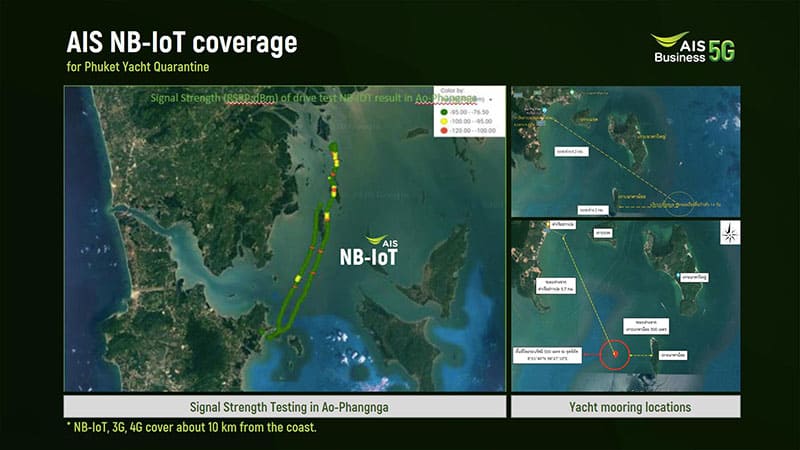This screenshot has width=800, height=450.
Task: Click the footnote about 10 km coverage
Action: pyautogui.click(x=191, y=427)
